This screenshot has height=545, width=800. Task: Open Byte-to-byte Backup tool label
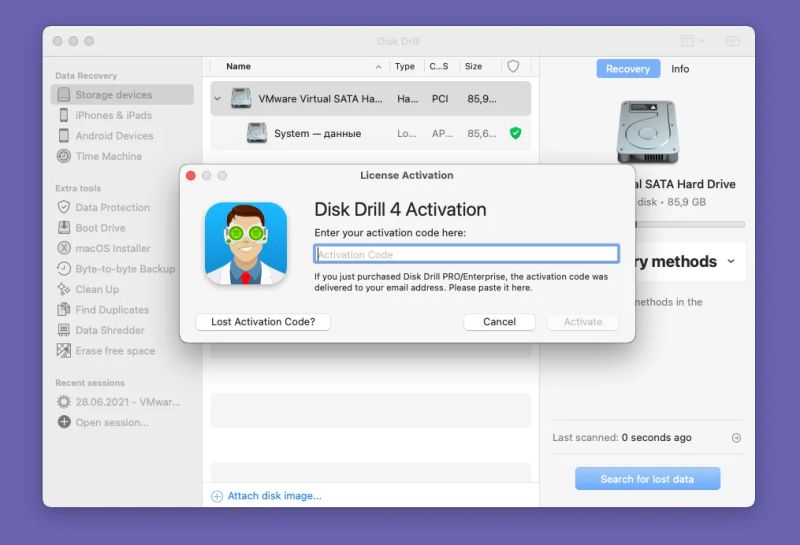pyautogui.click(x=125, y=268)
